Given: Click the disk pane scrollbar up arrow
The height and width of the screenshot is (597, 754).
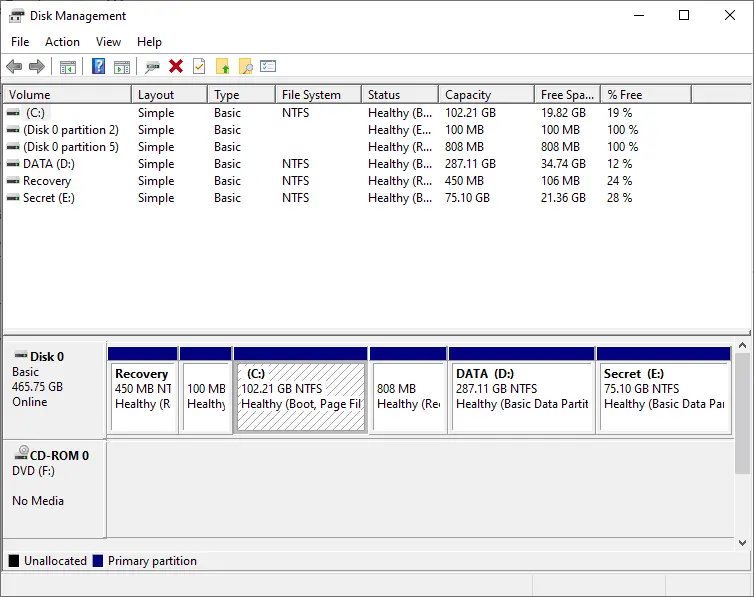Looking at the screenshot, I should click(742, 345).
